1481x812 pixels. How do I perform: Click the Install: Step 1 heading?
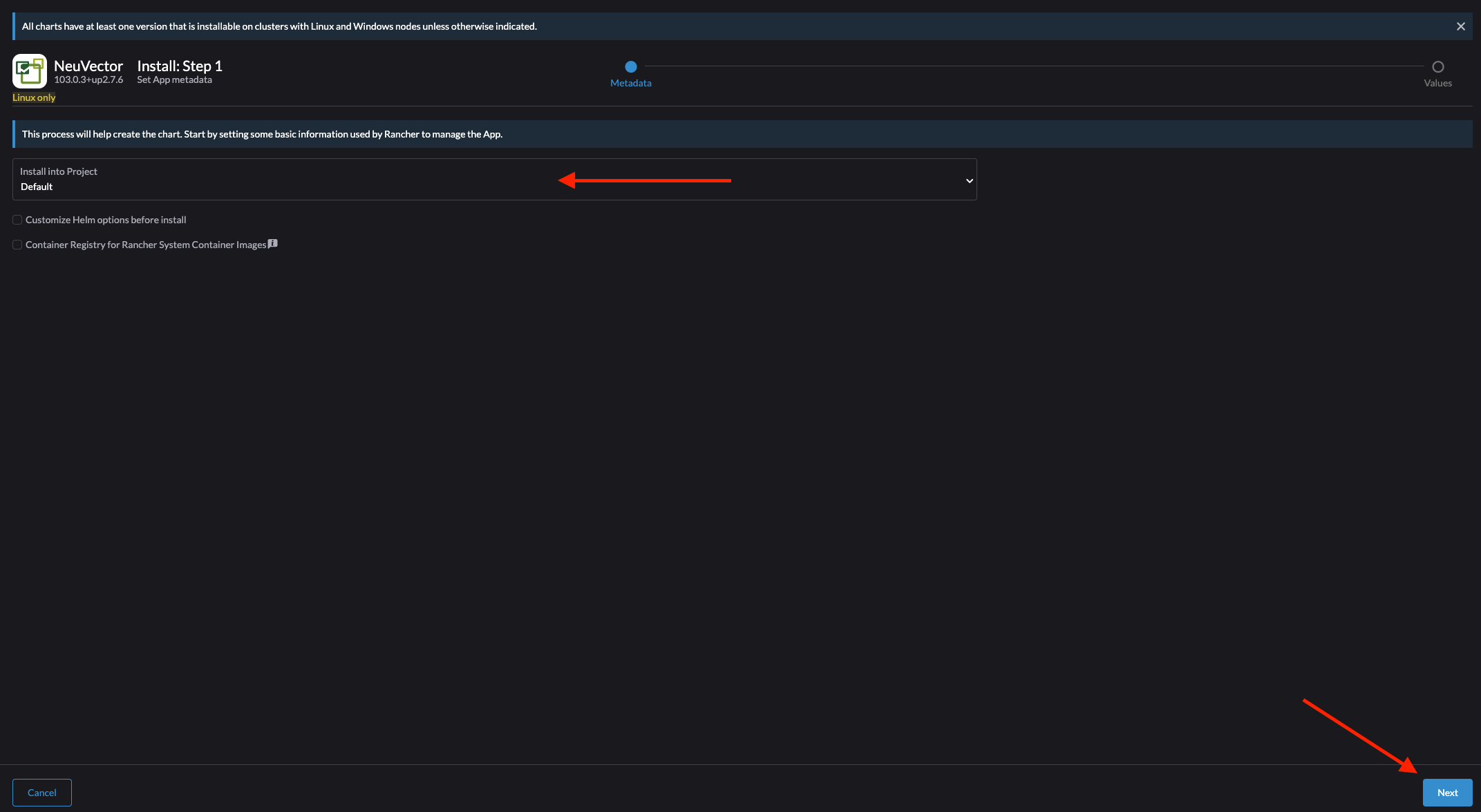pyautogui.click(x=180, y=66)
